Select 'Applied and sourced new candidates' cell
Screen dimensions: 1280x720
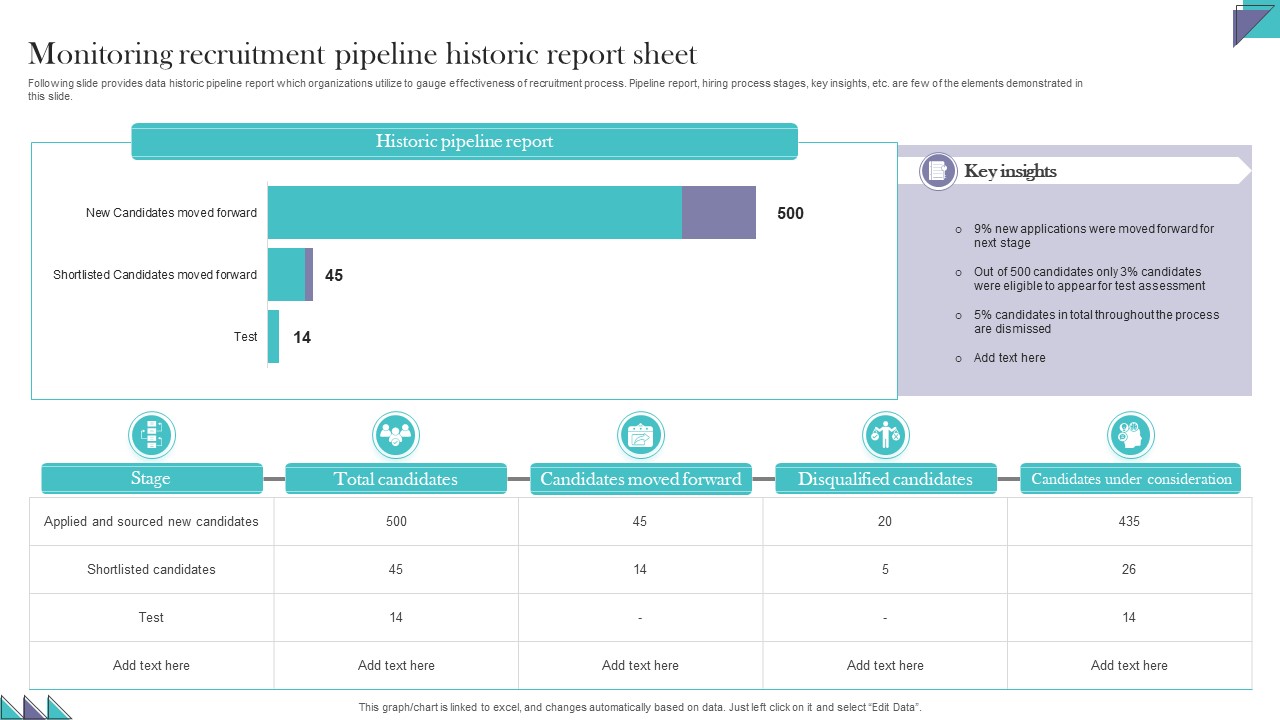[151, 522]
